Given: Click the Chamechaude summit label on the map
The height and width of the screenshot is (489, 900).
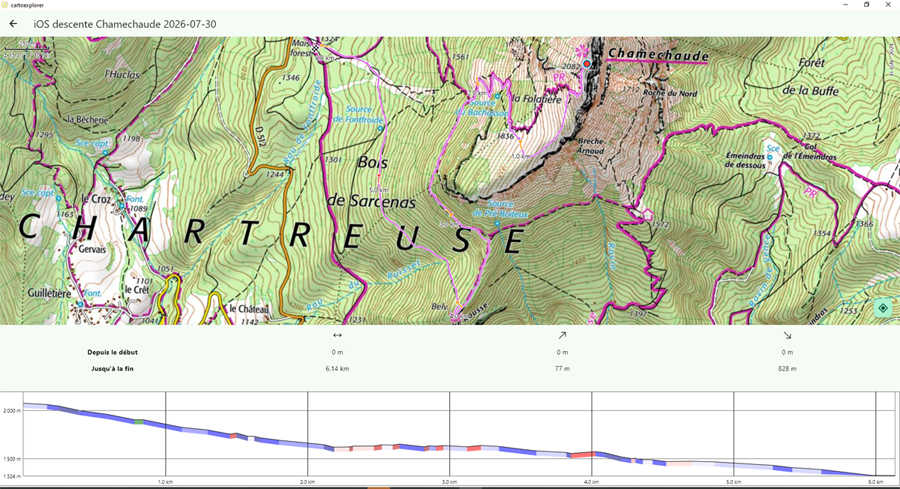Looking at the screenshot, I should pos(658,55).
